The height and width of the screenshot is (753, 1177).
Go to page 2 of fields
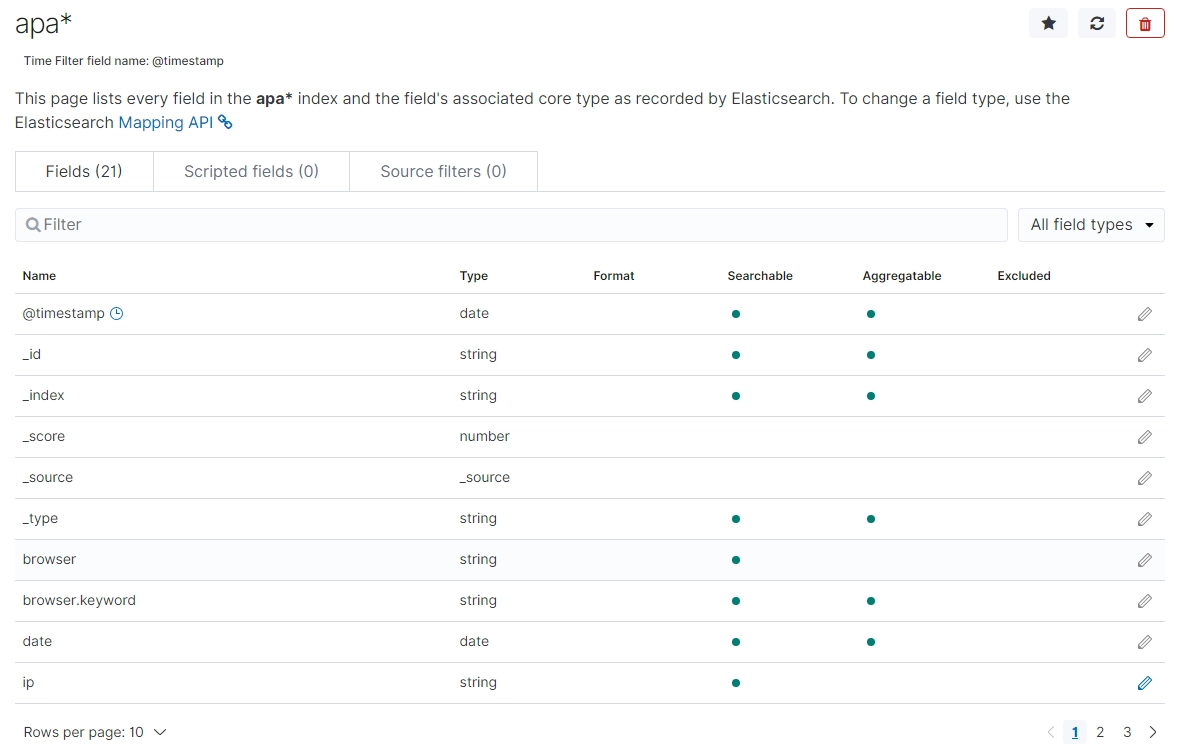[1100, 732]
